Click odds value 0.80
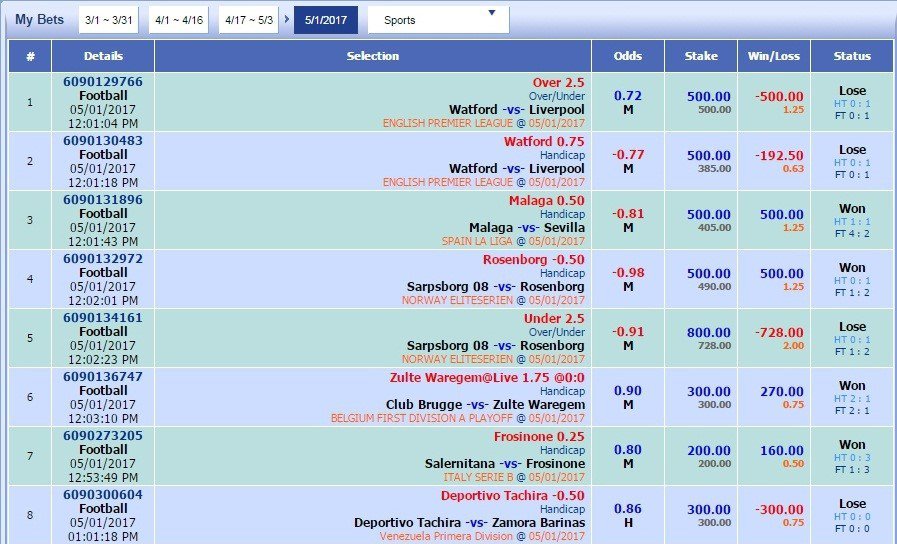This screenshot has width=897, height=544. coord(628,449)
